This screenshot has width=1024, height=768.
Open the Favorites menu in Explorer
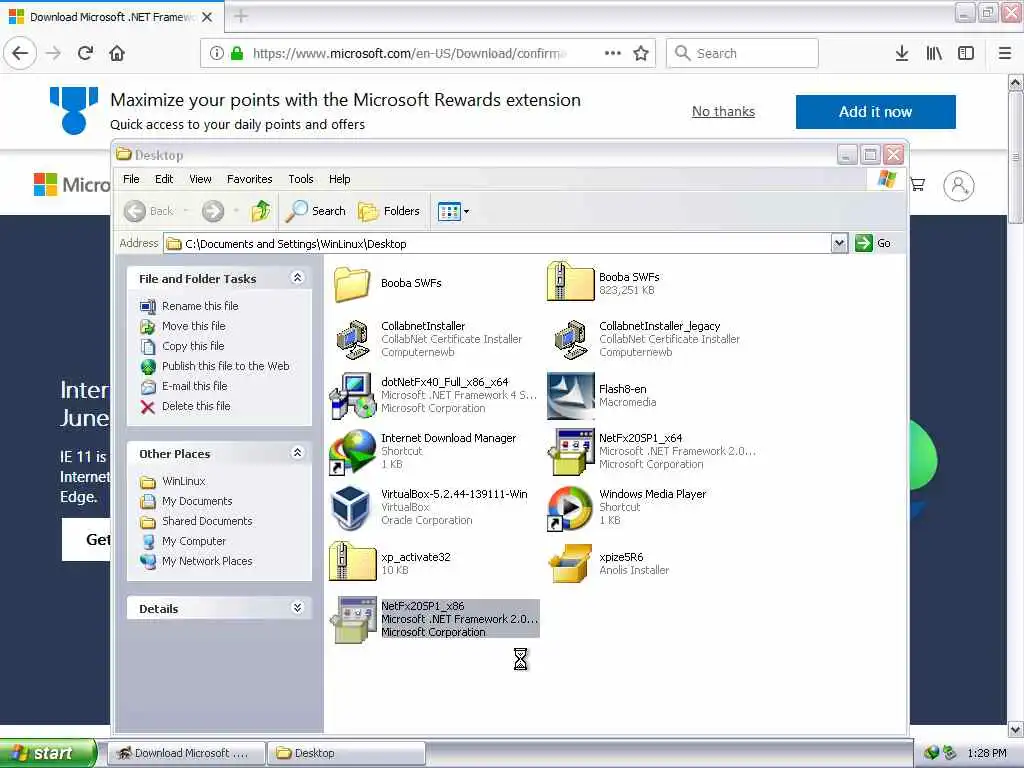pyautogui.click(x=249, y=179)
